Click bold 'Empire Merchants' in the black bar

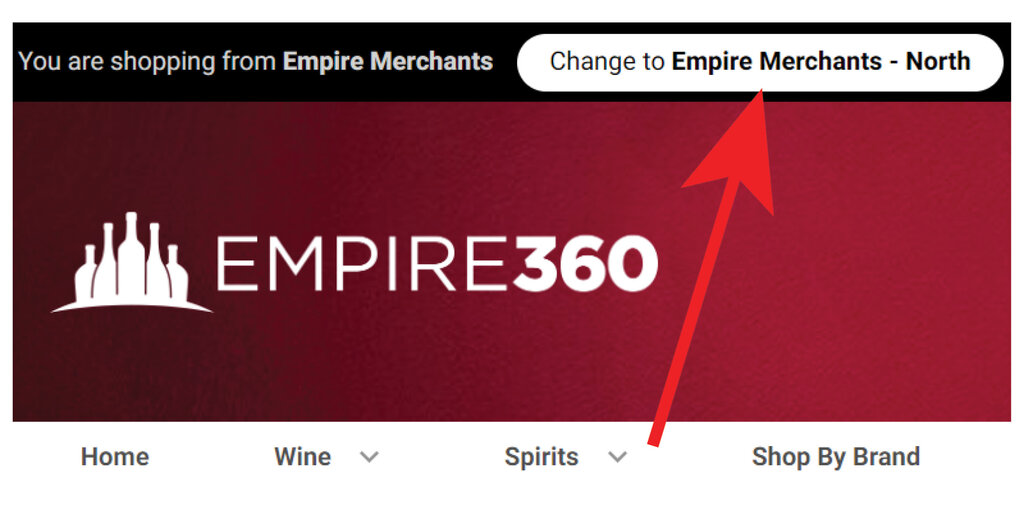[388, 62]
